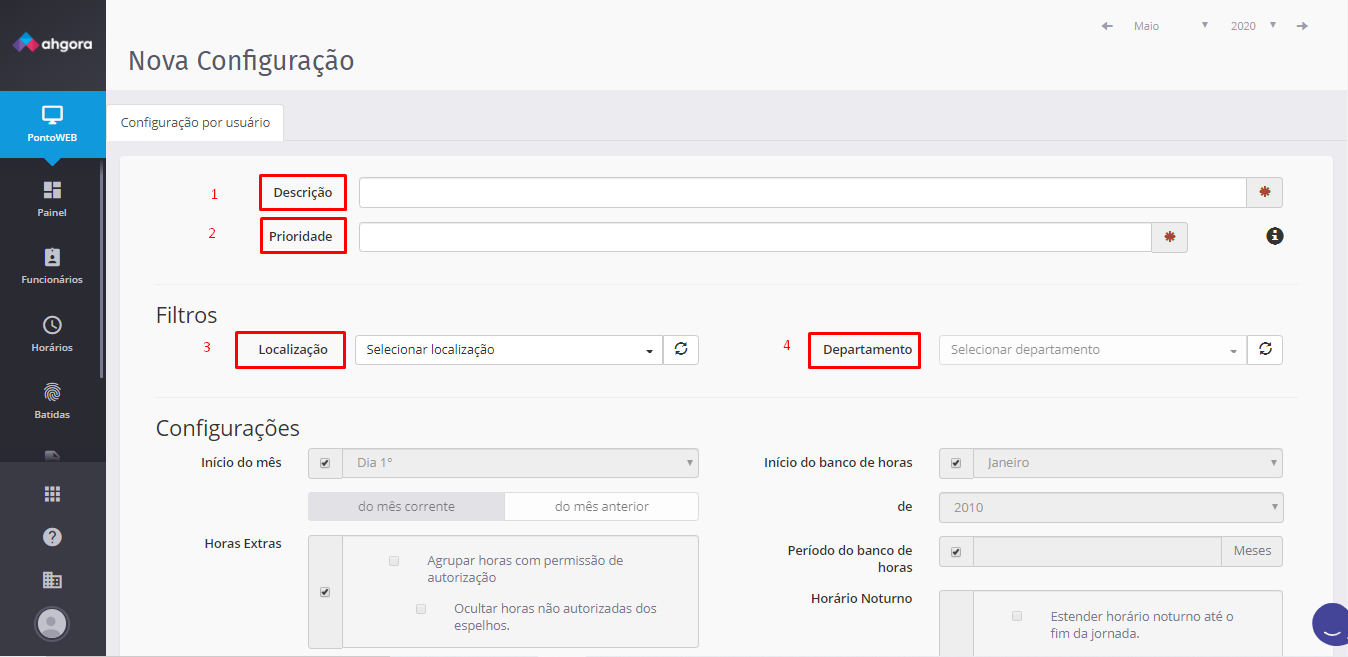Screen dimensions: 1348x657
Task: Open the 2010 year dropdown
Action: pyautogui.click(x=1111, y=507)
